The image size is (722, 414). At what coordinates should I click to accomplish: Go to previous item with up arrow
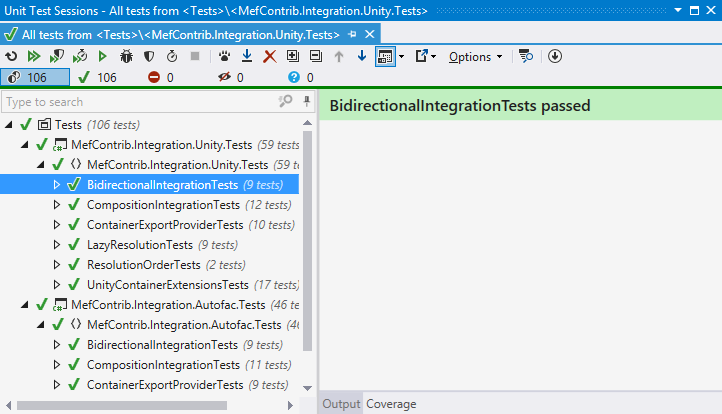click(339, 57)
